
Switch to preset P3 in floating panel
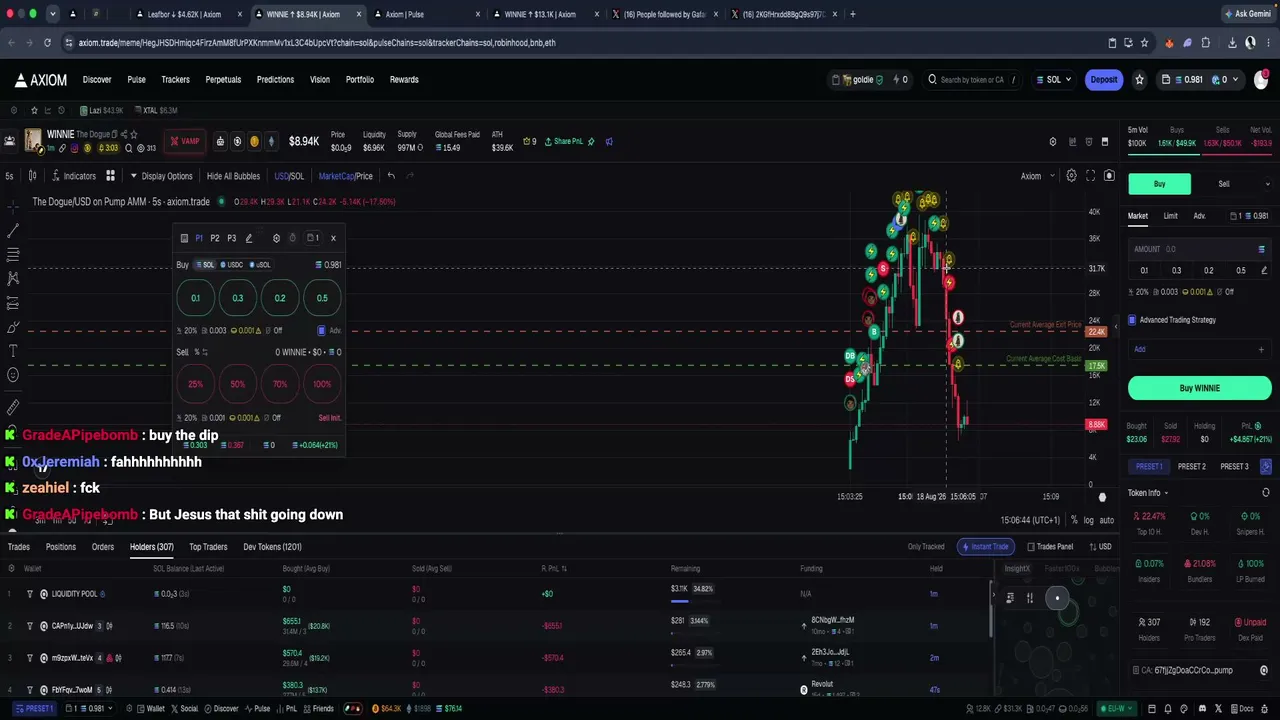[231, 238]
